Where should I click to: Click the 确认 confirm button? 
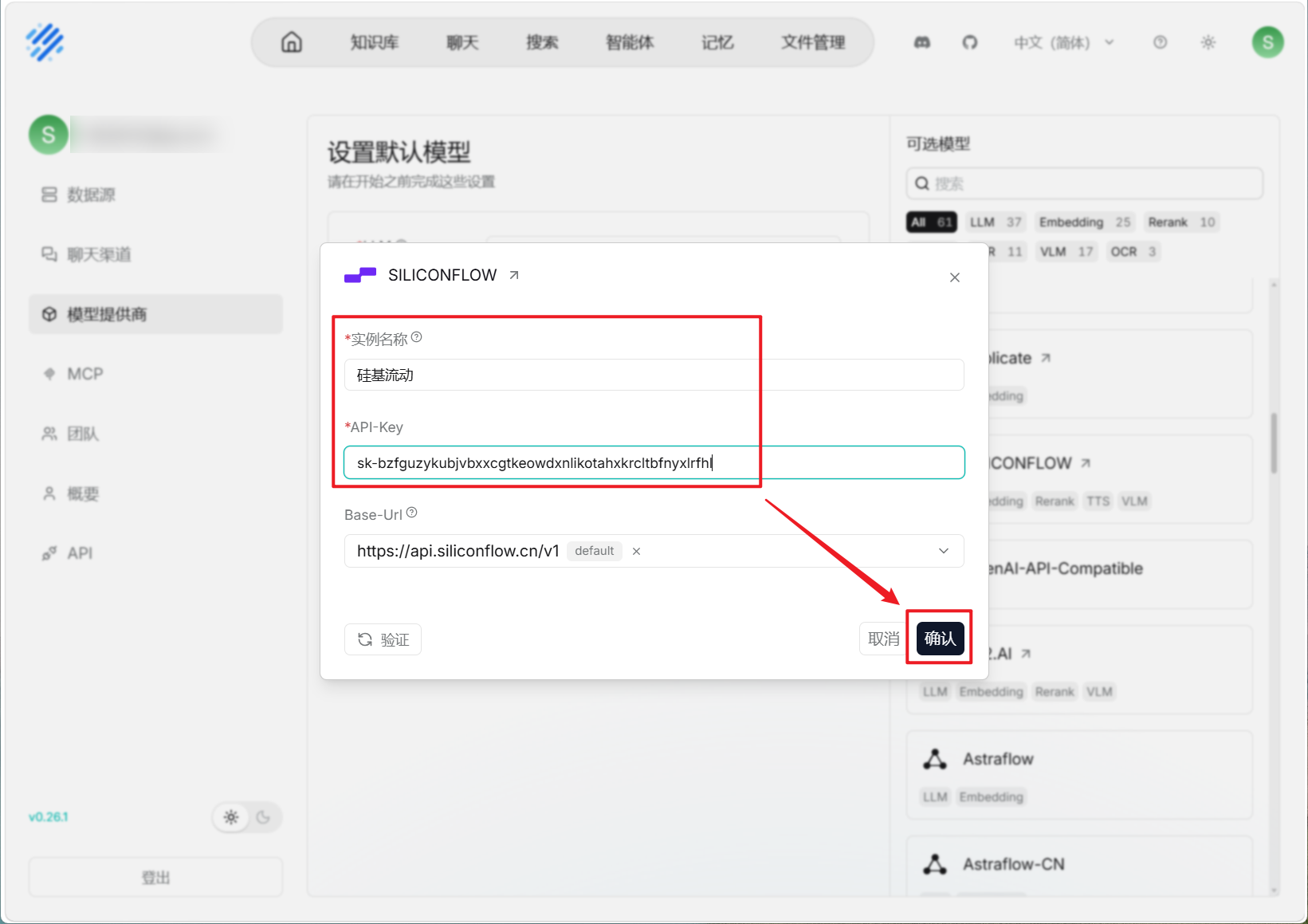tap(941, 639)
